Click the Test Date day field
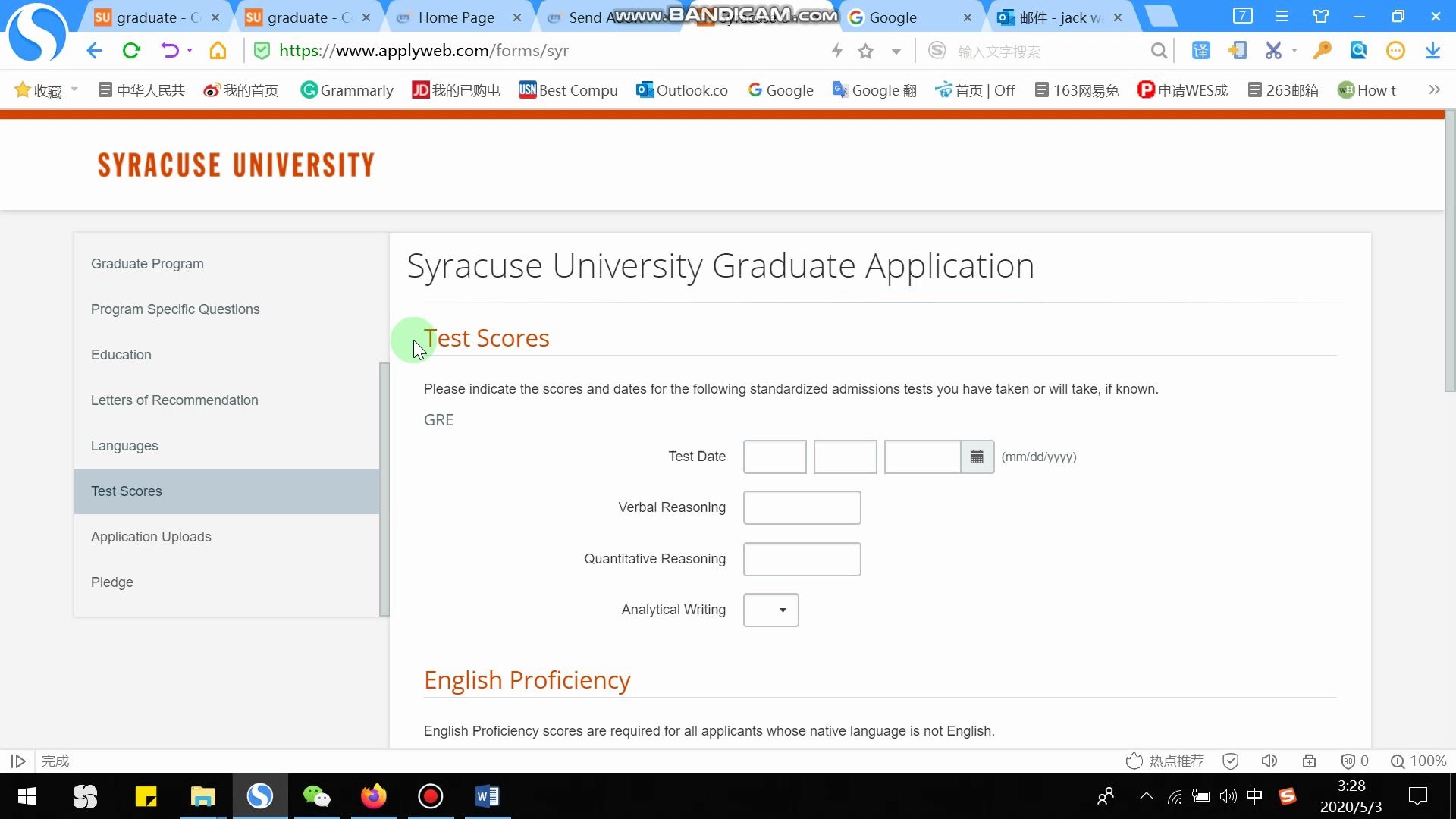The height and width of the screenshot is (819, 1456). 846,457
